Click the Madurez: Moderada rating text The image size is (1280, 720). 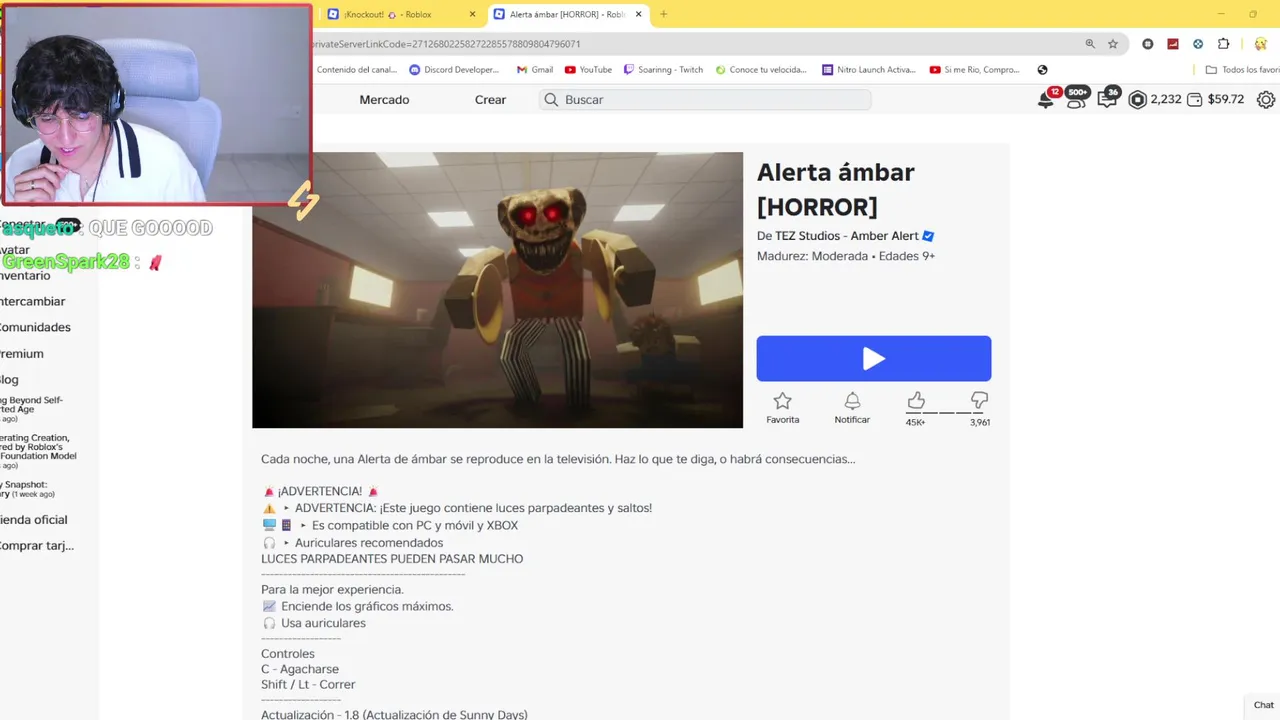(x=845, y=256)
